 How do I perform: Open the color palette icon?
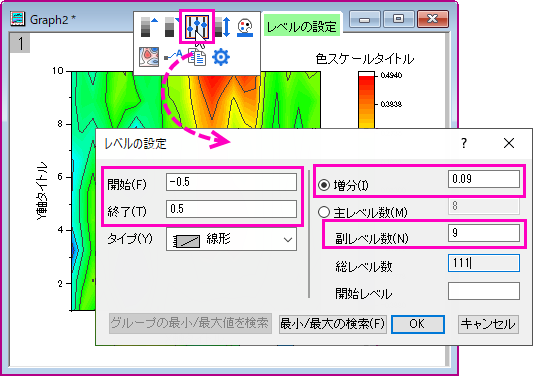coord(245,27)
